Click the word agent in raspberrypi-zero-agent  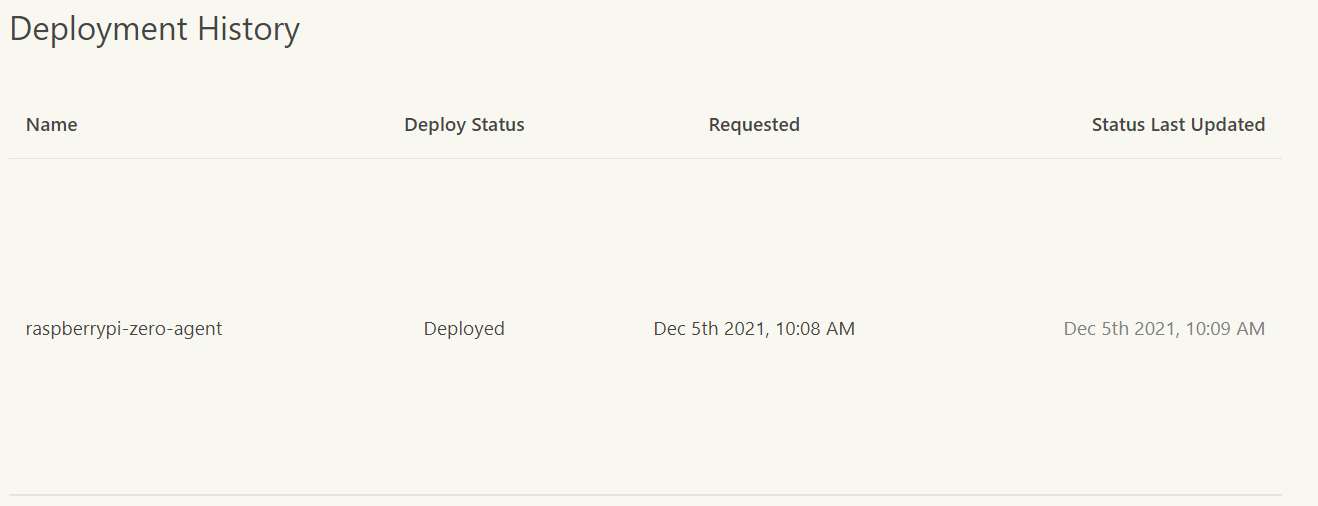point(197,330)
